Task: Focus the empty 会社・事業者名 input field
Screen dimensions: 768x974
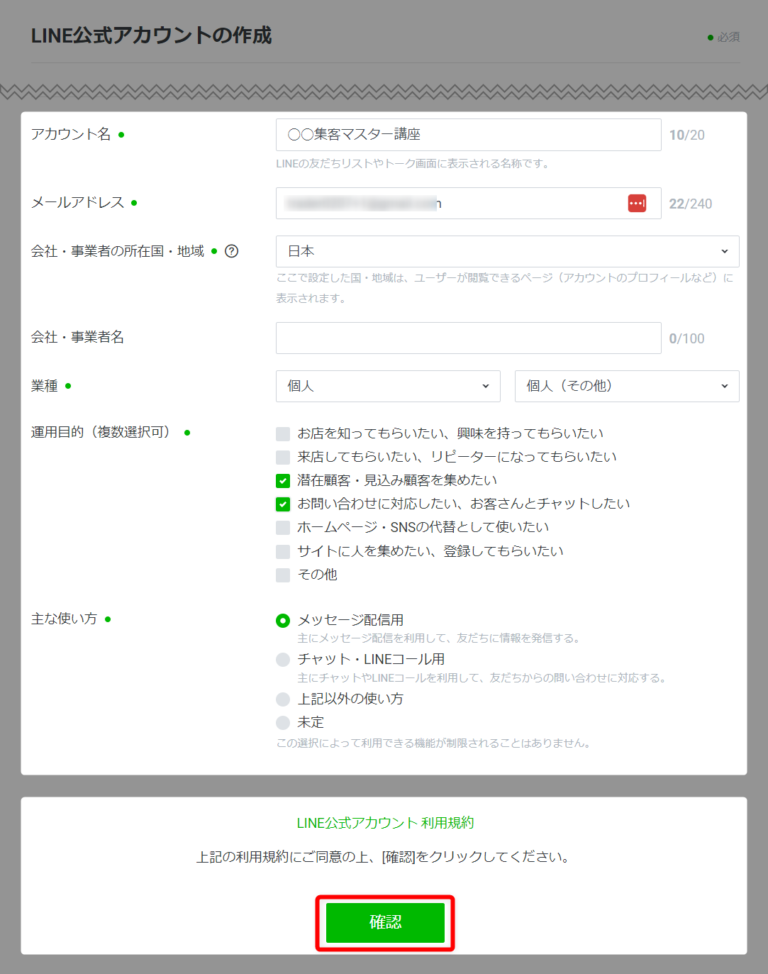Action: point(468,338)
